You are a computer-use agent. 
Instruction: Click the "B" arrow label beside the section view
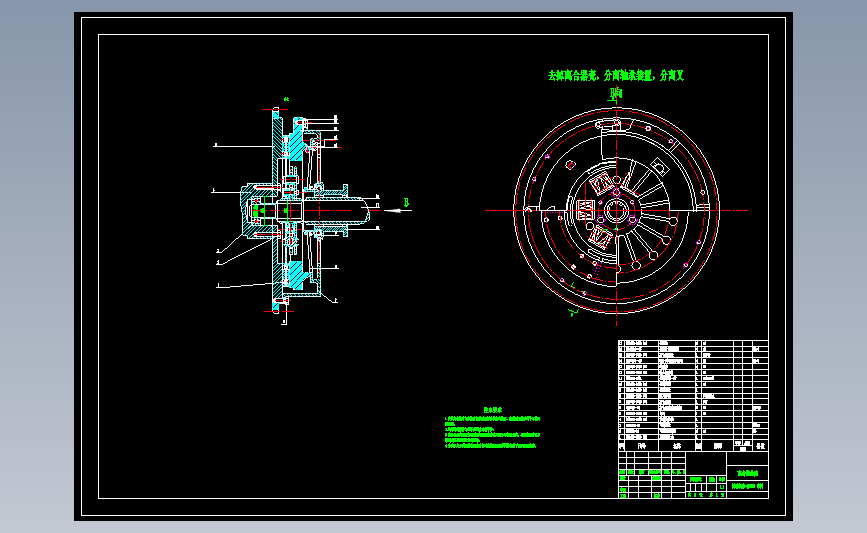point(406,203)
